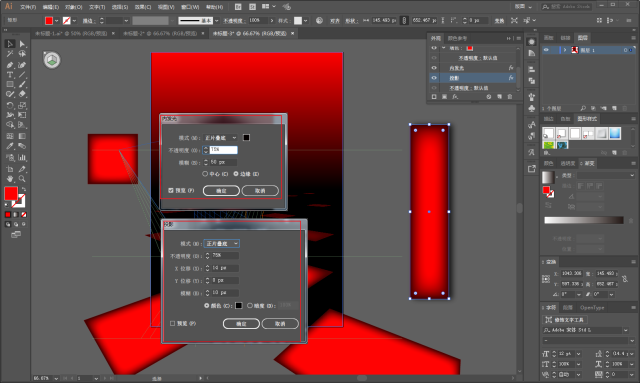Select the Selection tool (black arrow)
Image resolution: width=640 pixels, height=383 pixels.
pyautogui.click(x=10, y=44)
